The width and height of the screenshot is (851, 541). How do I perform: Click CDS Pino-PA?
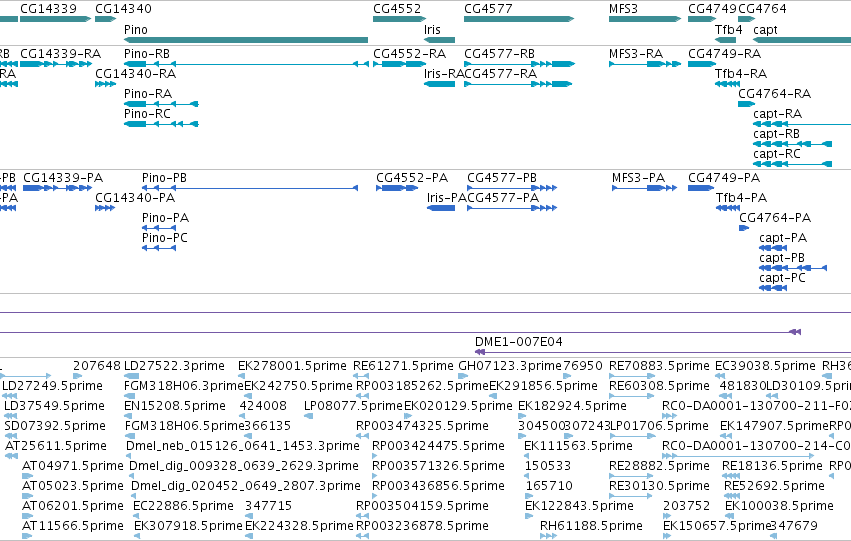point(159,228)
